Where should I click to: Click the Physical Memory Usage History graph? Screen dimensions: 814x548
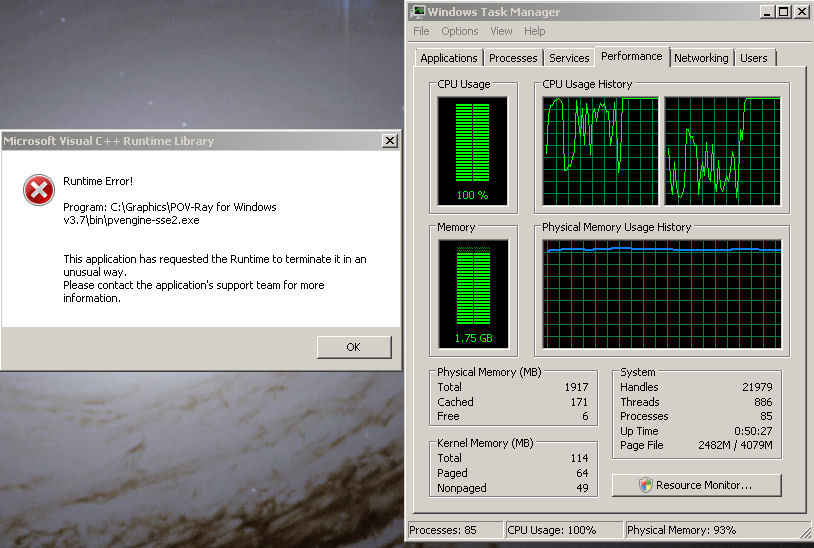[x=662, y=293]
